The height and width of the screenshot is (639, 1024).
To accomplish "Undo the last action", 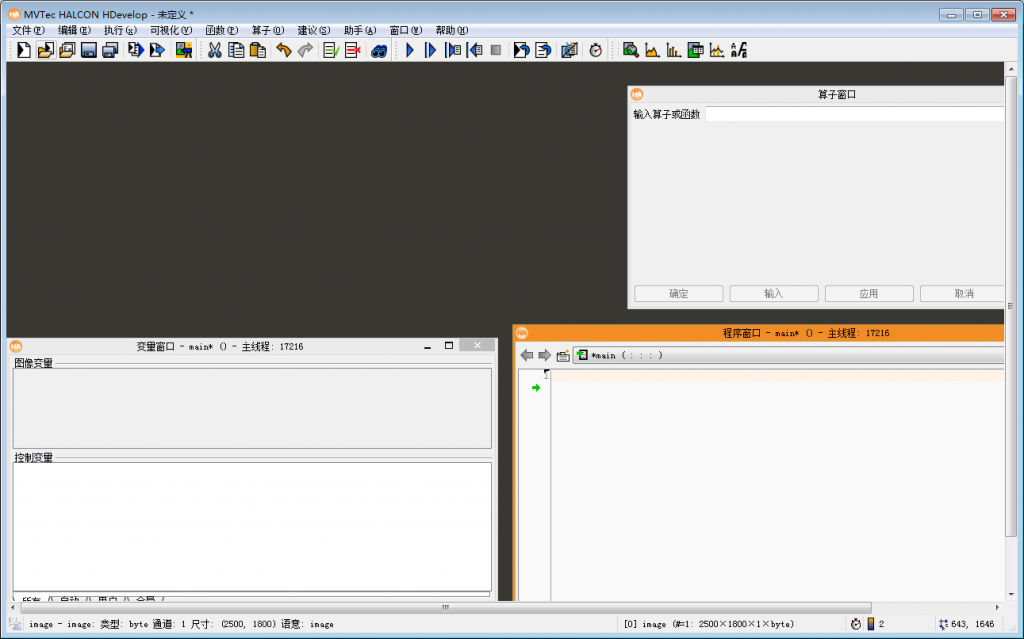I will point(283,50).
